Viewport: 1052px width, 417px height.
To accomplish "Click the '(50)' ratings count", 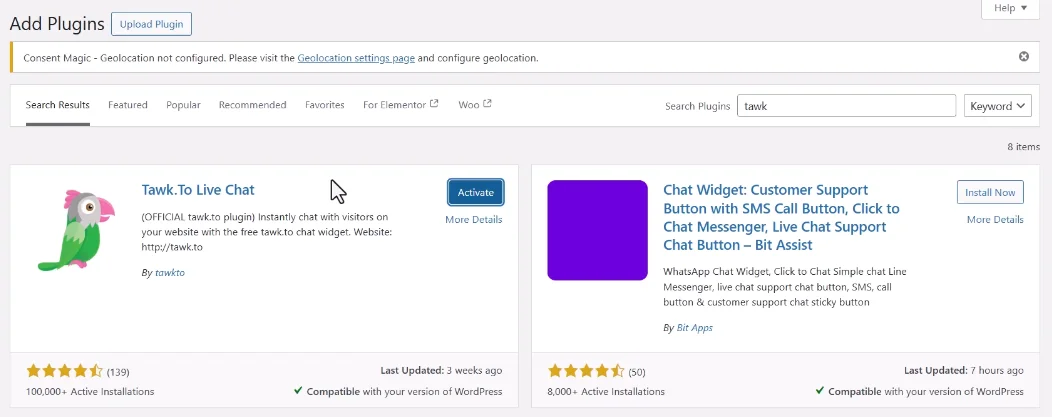I will [x=637, y=372].
